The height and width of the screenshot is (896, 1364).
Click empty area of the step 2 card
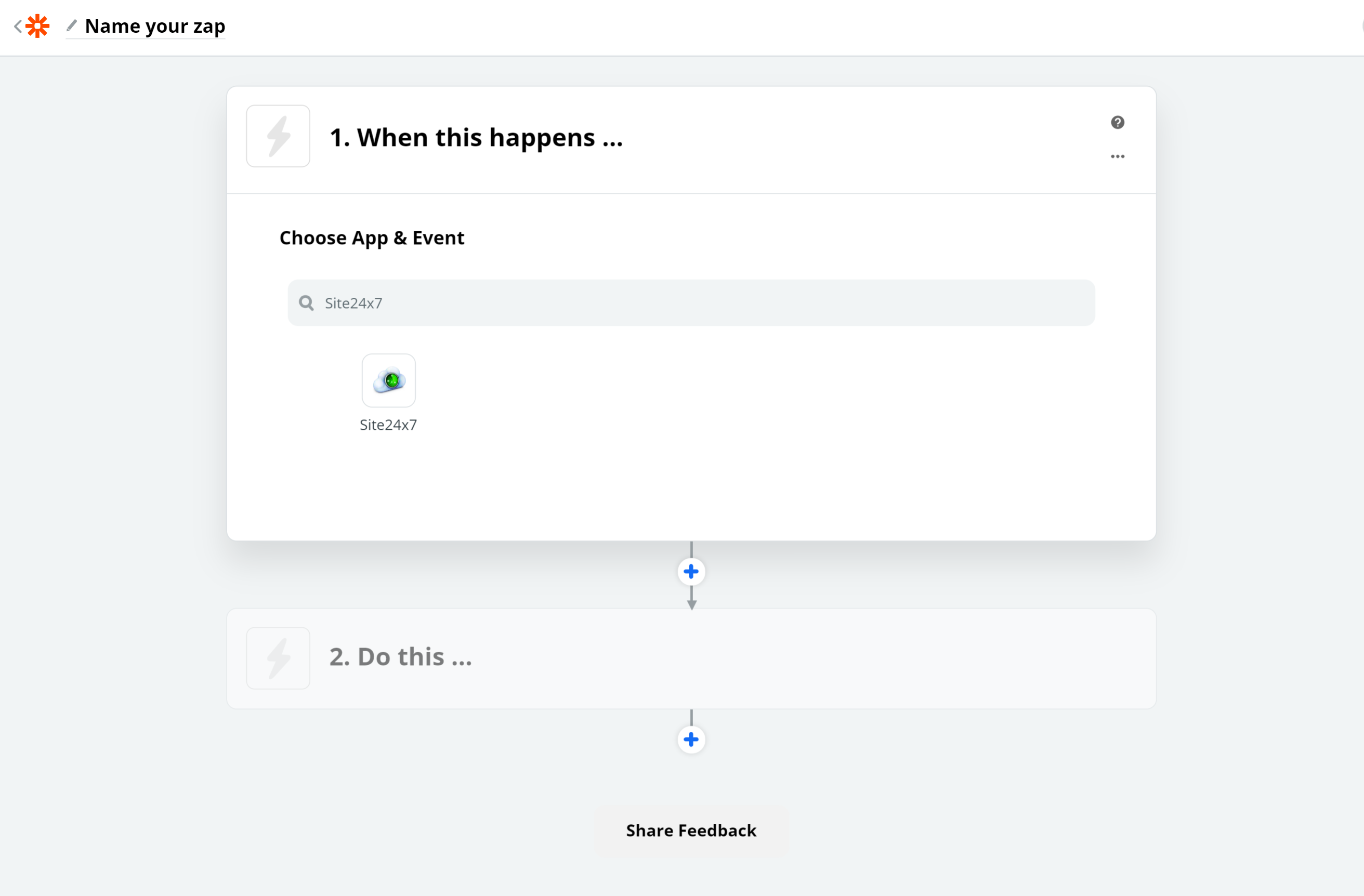click(803, 659)
